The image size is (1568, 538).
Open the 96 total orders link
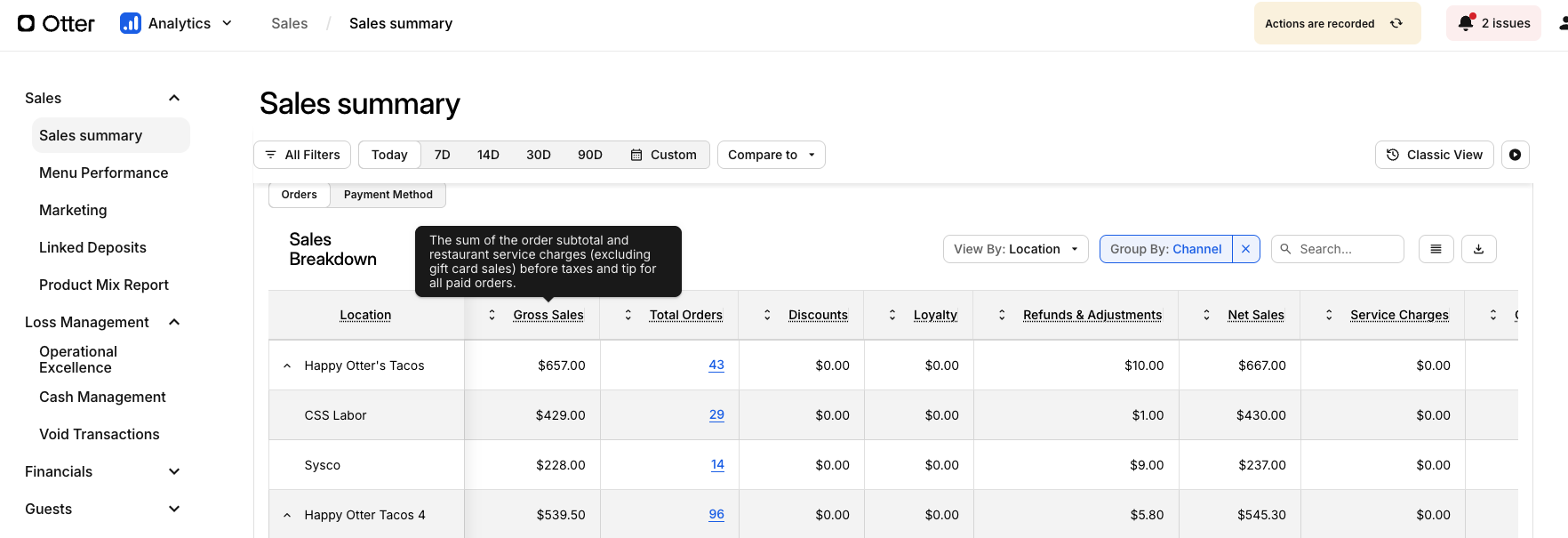pos(716,514)
